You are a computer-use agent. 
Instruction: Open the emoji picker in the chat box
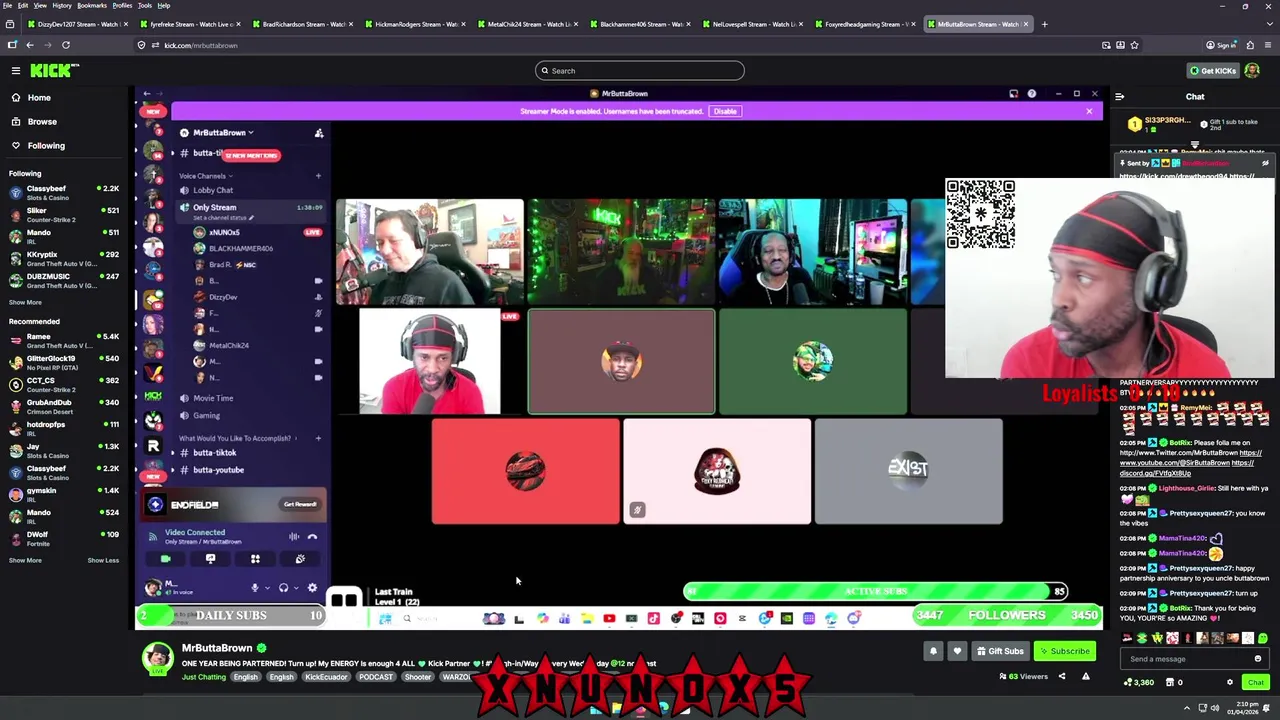1258,659
